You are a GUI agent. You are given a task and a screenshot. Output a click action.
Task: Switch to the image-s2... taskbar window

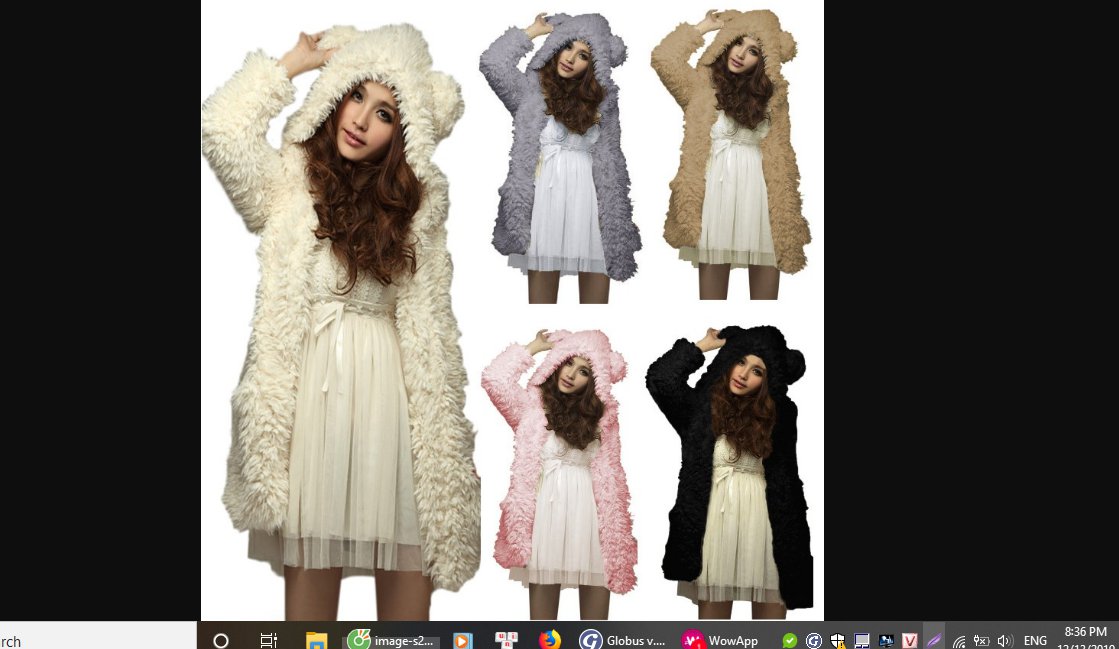392,640
